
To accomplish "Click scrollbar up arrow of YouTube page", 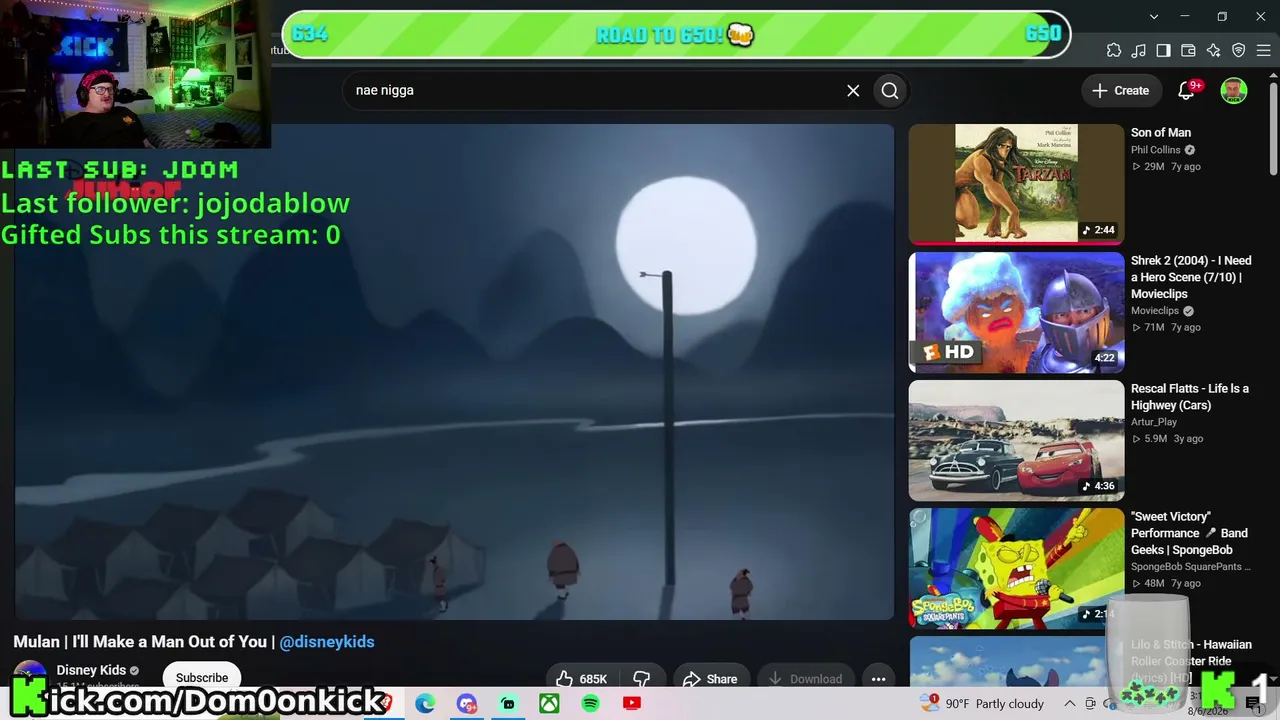I will pos(1273,78).
